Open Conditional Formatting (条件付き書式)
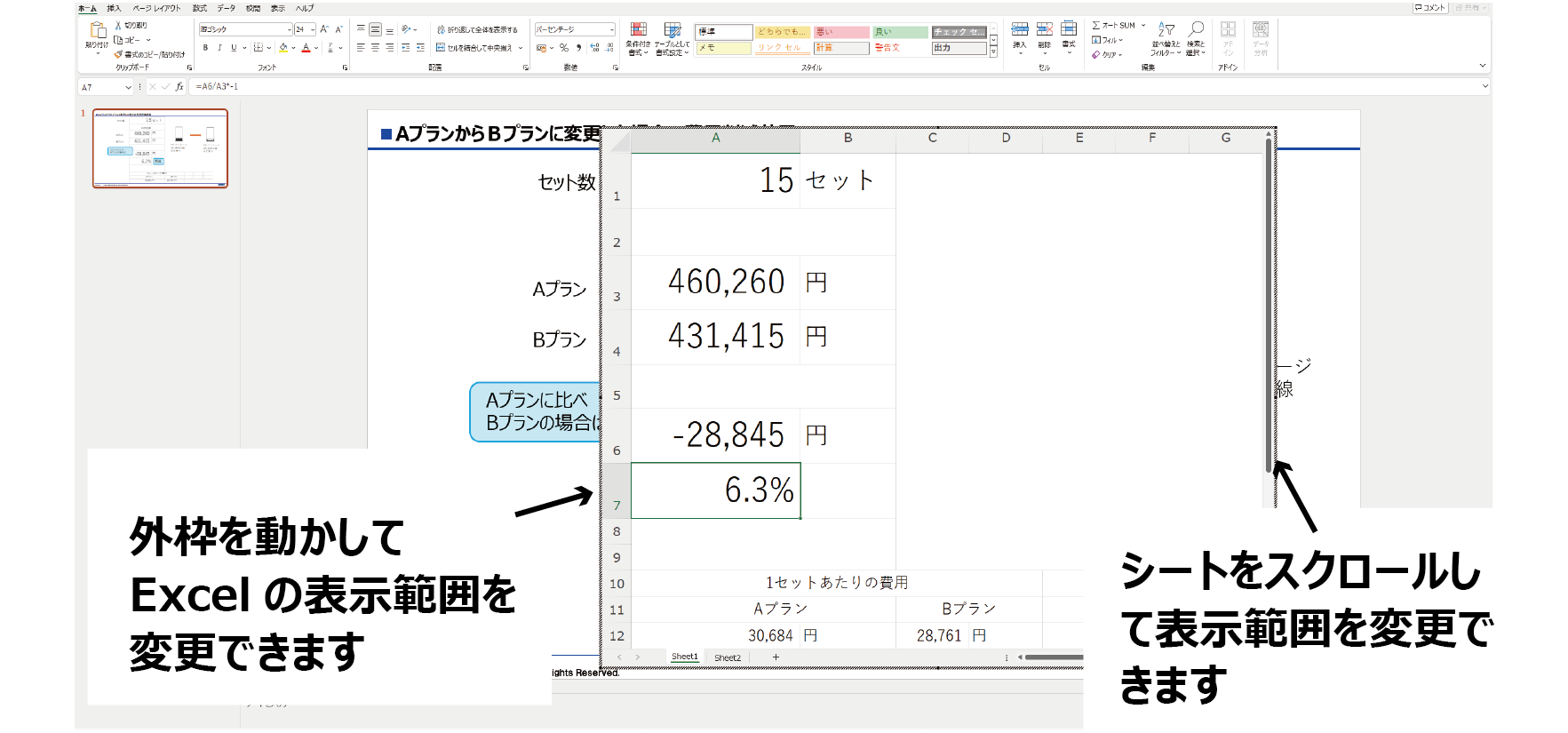Image resolution: width=1568 pixels, height=733 pixels. pos(638,39)
